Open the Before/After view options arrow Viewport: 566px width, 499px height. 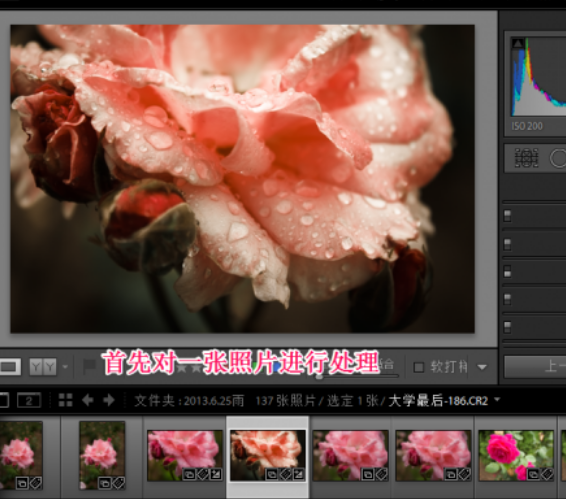65,367
